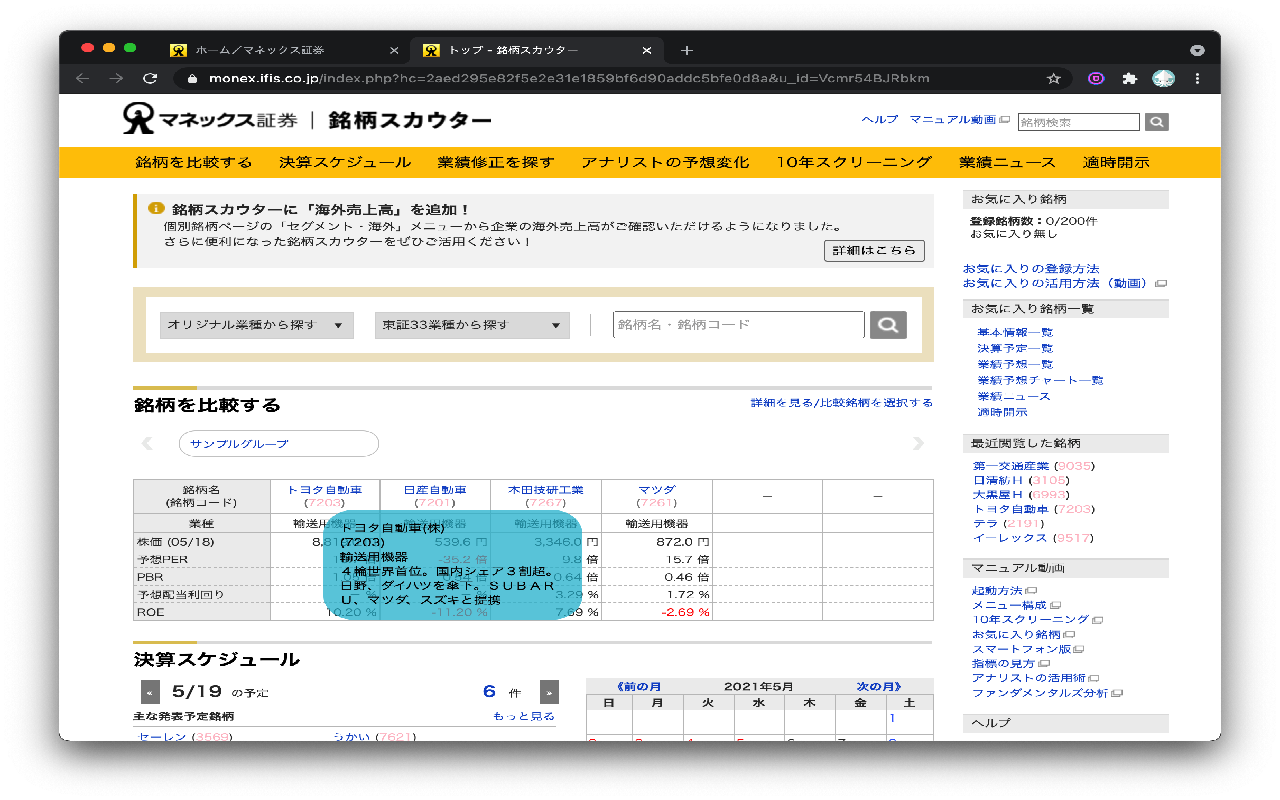The height and width of the screenshot is (800, 1280).
Task: Open a new tab with the plus icon
Action: (x=686, y=50)
